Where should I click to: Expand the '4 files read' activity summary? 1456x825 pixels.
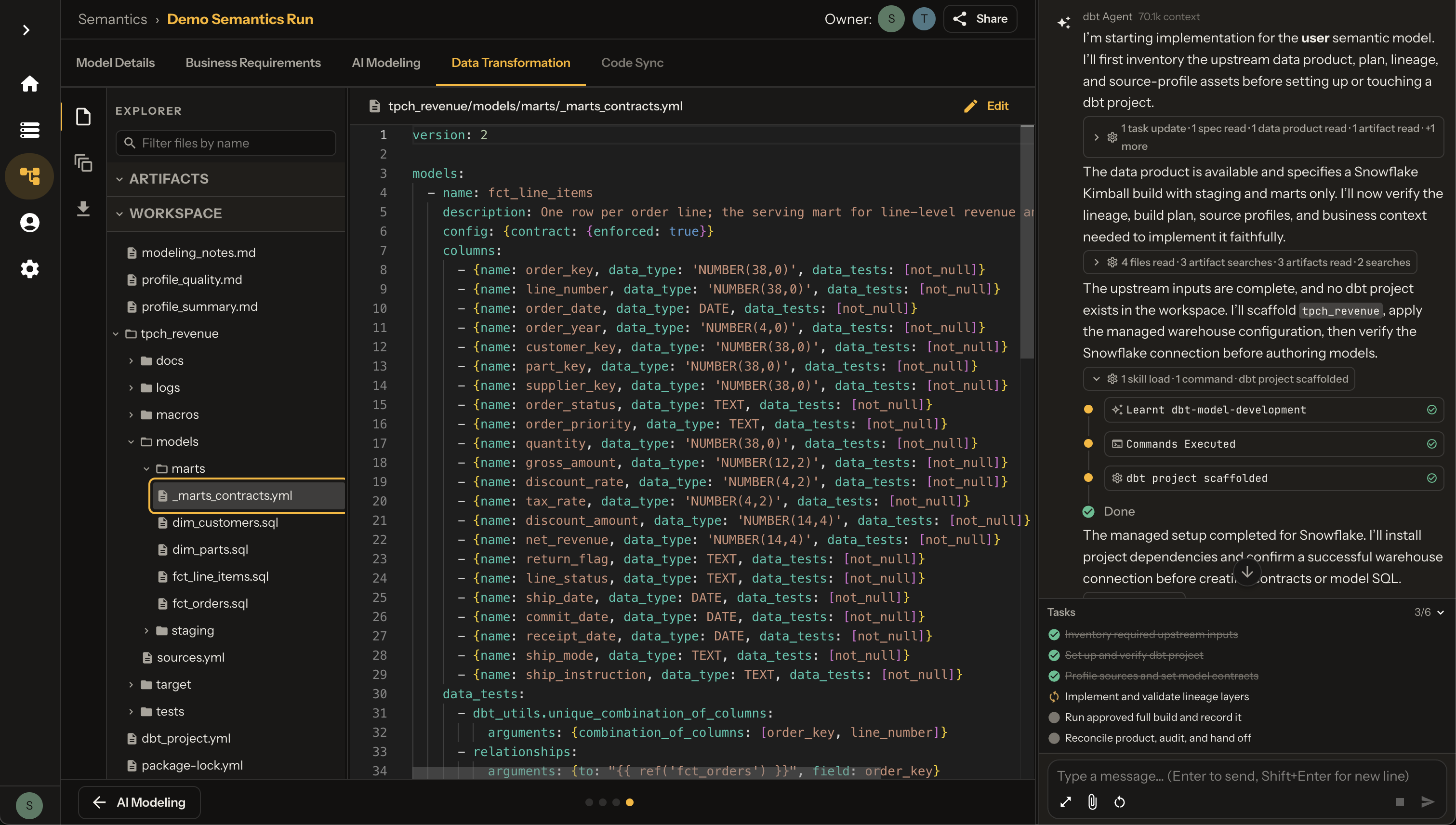tap(1250, 262)
